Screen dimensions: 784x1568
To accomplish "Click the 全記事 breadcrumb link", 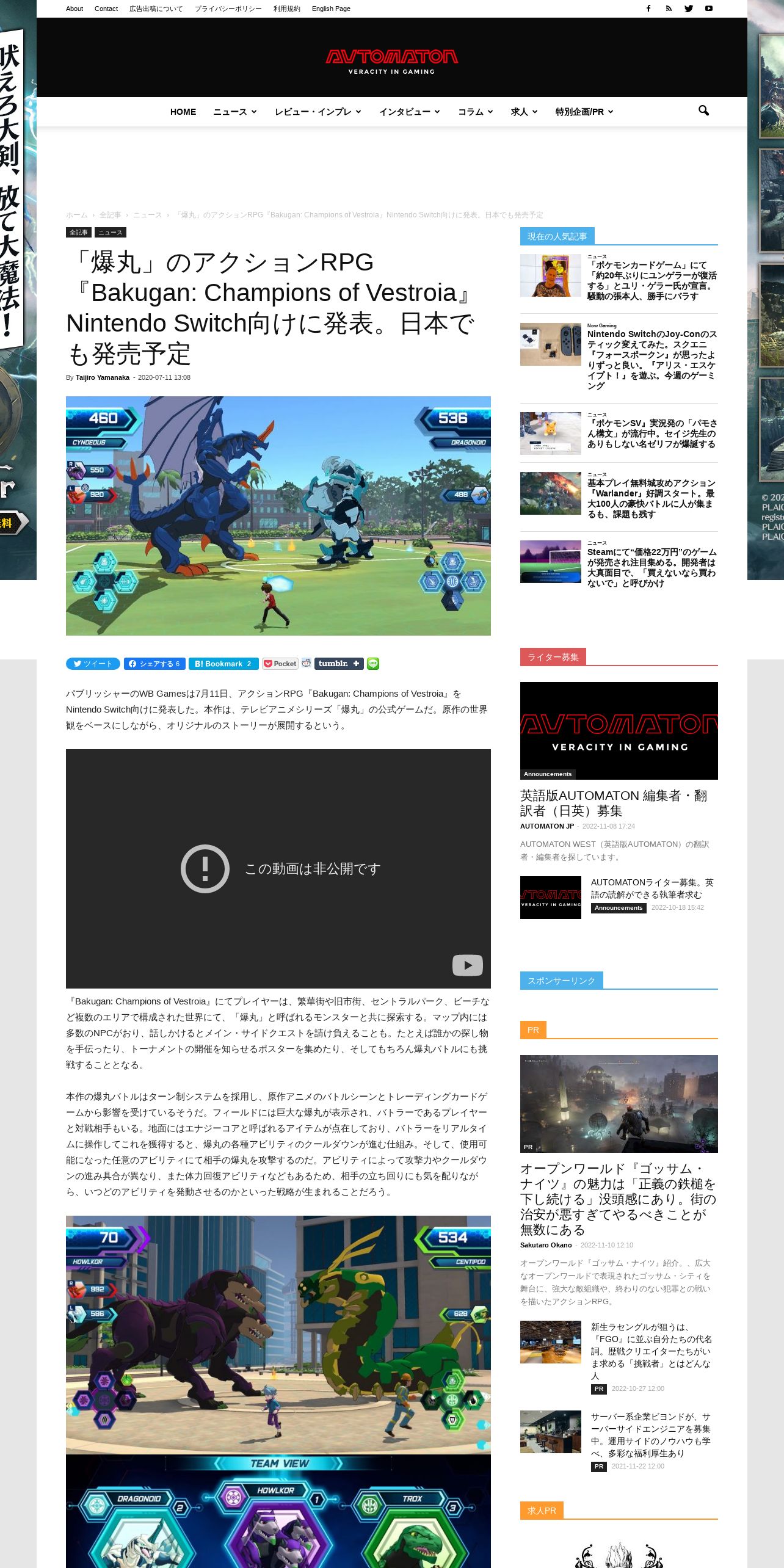I will pyautogui.click(x=111, y=215).
